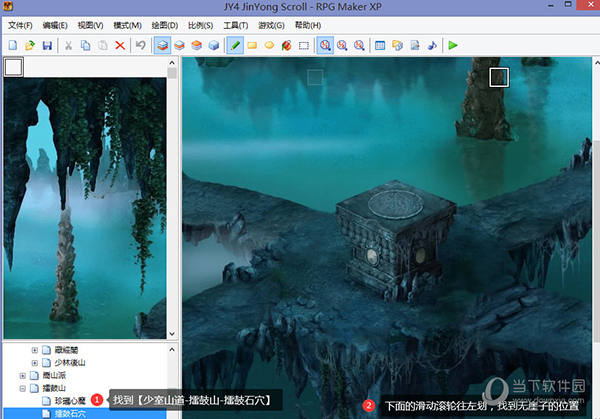This screenshot has width=600, height=419.
Task: Pick the empty tile at the tileset top
Action: coord(13,67)
